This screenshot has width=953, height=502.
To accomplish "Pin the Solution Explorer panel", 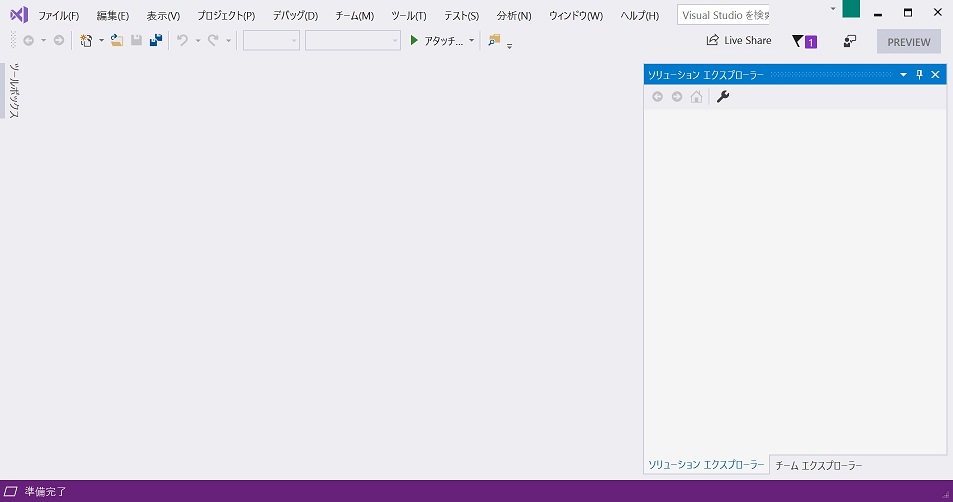I will click(x=920, y=74).
